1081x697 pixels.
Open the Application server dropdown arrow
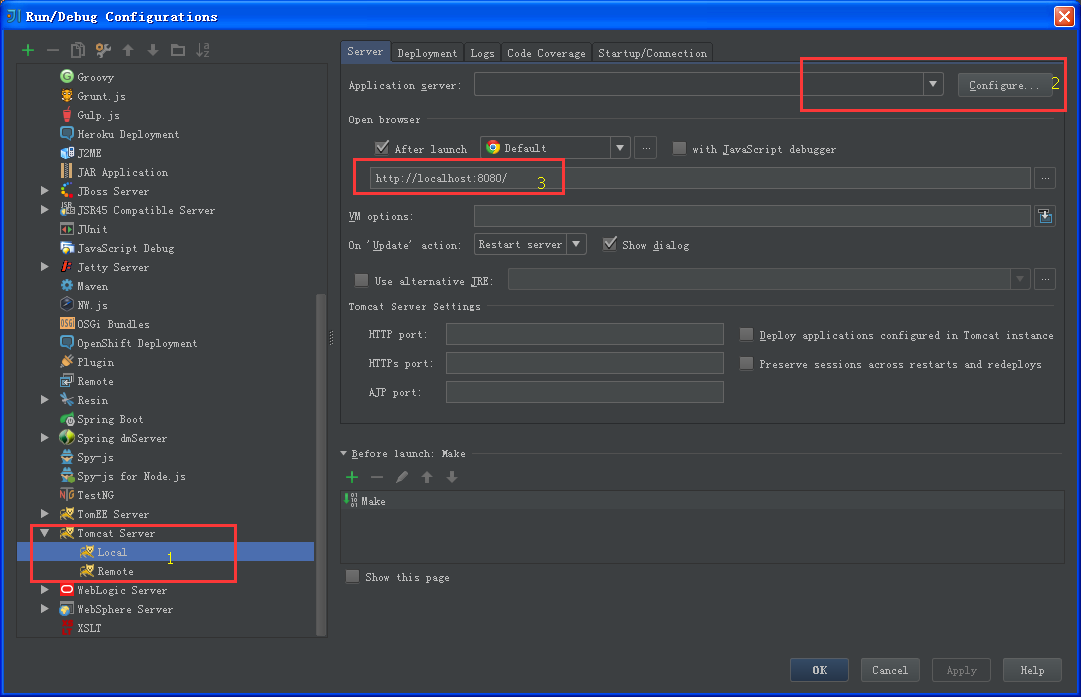click(933, 84)
